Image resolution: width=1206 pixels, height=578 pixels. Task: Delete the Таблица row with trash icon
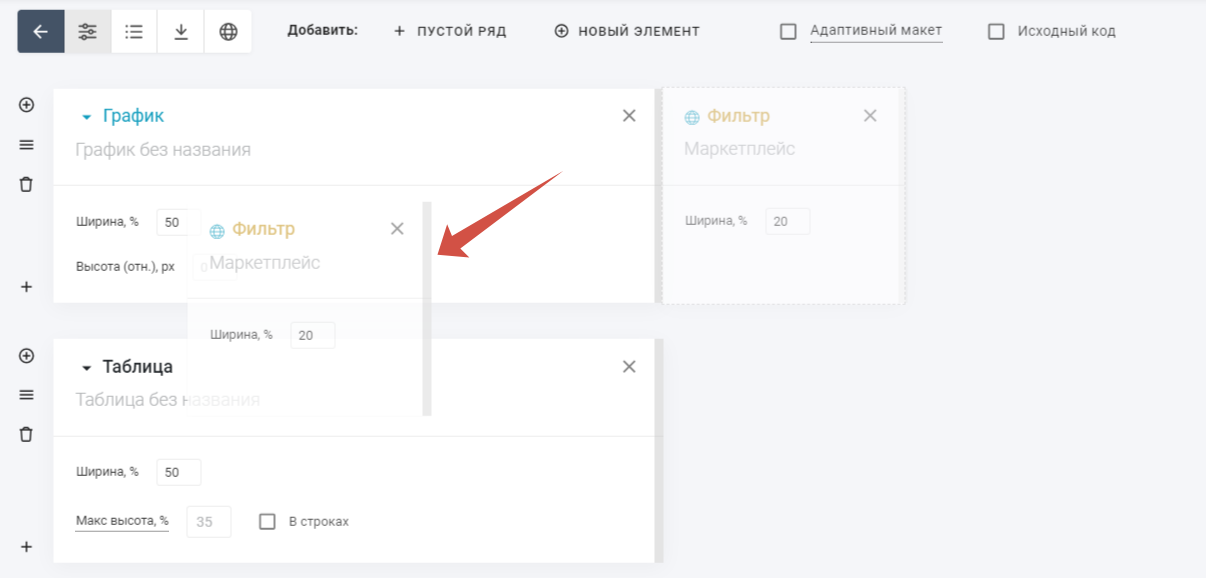27,434
